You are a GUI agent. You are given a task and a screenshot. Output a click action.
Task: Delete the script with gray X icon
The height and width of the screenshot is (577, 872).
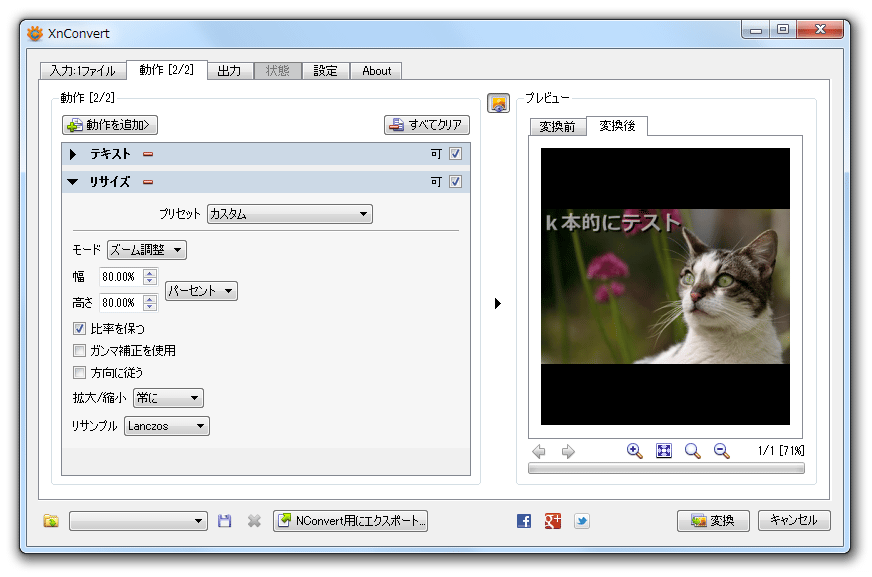coord(254,521)
